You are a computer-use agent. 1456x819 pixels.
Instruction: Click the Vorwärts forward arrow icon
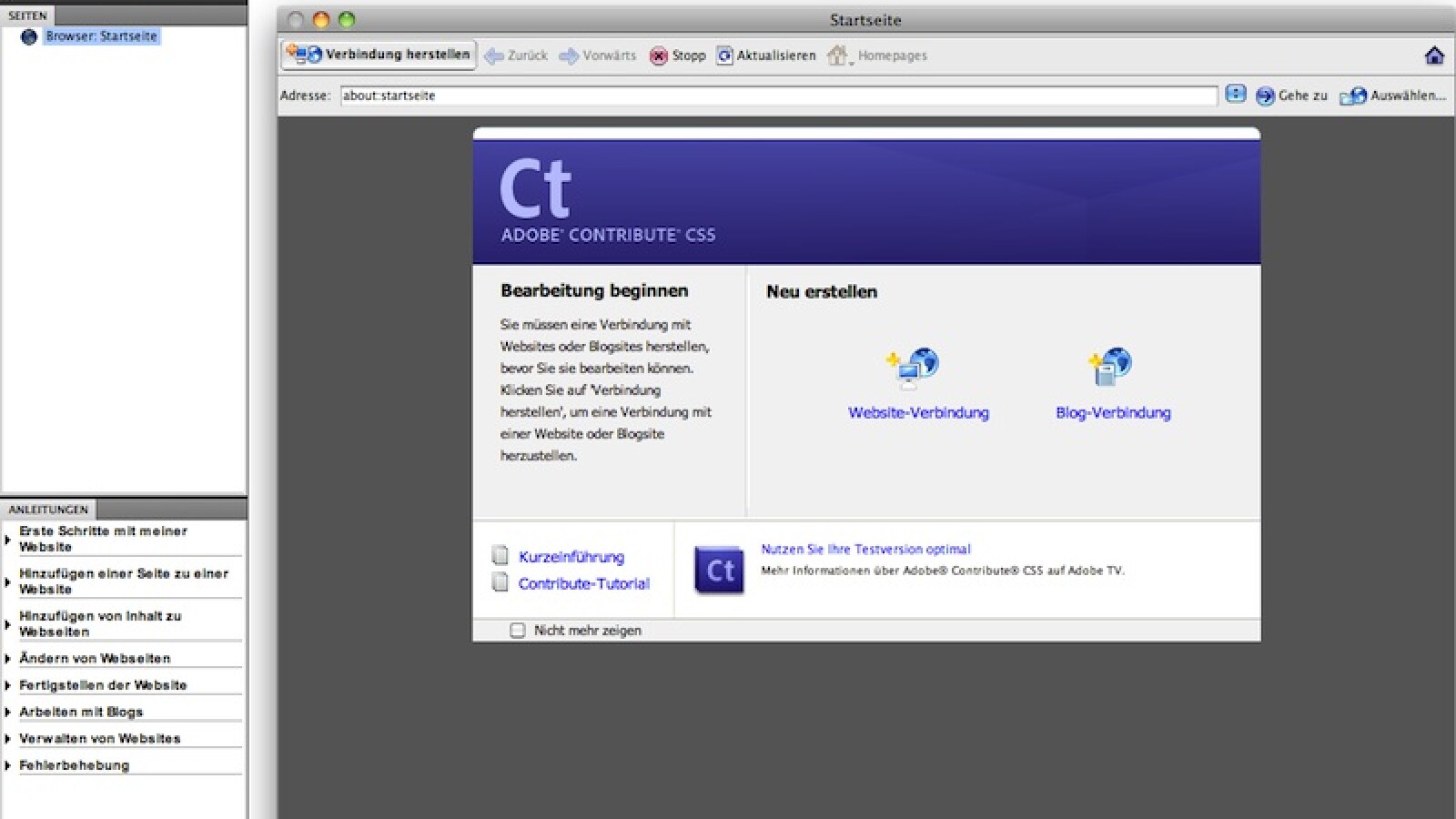(570, 55)
